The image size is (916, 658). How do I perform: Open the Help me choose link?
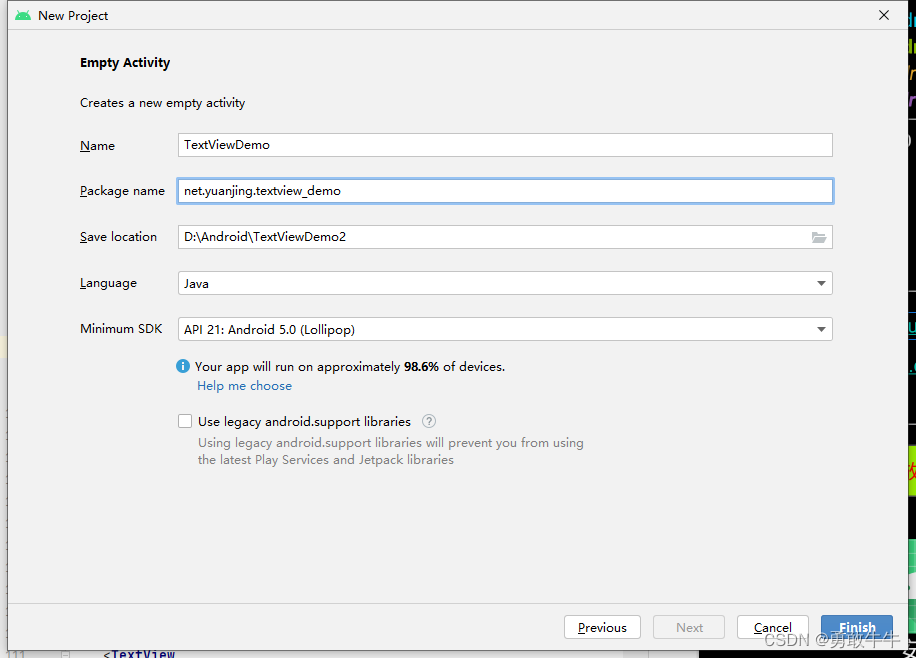(x=245, y=386)
